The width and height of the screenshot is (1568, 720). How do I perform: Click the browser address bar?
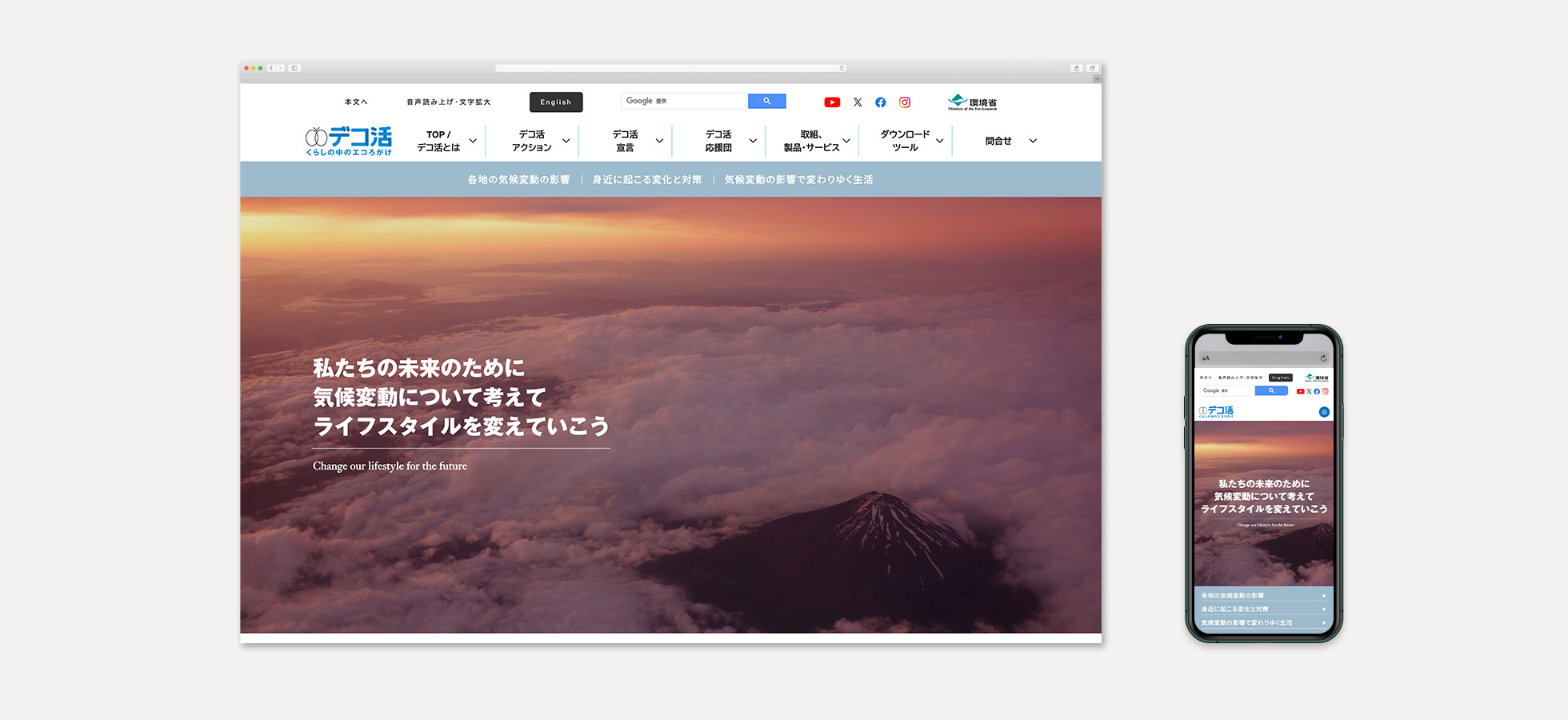670,68
